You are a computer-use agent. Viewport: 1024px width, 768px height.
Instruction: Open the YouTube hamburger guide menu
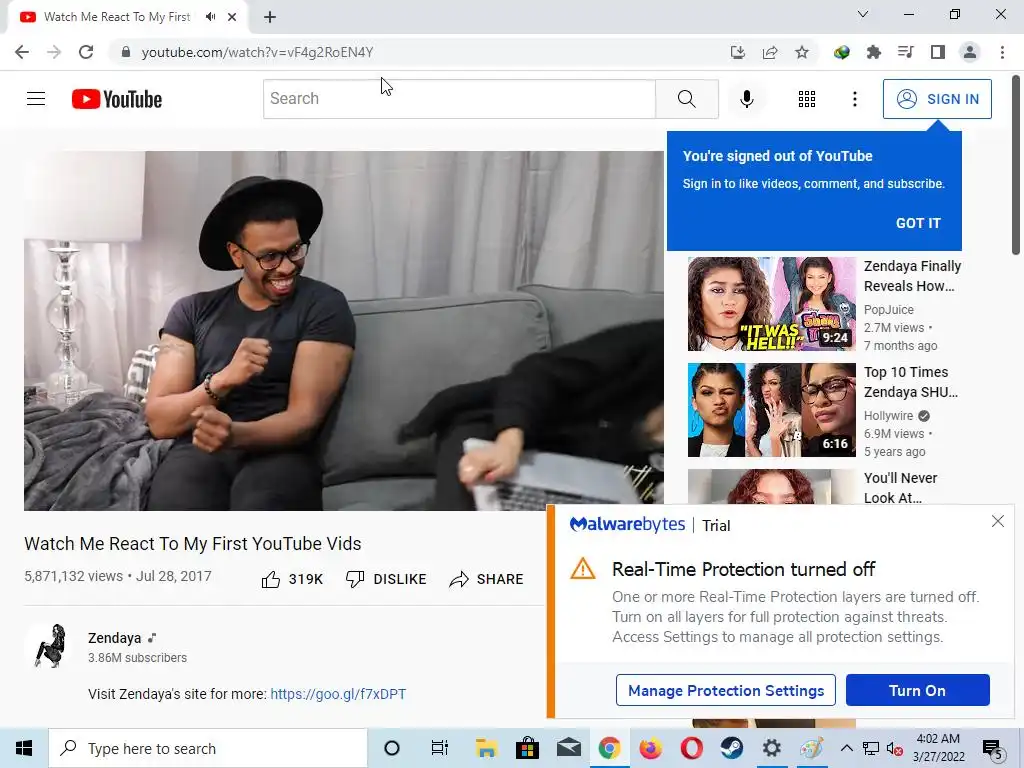[36, 99]
